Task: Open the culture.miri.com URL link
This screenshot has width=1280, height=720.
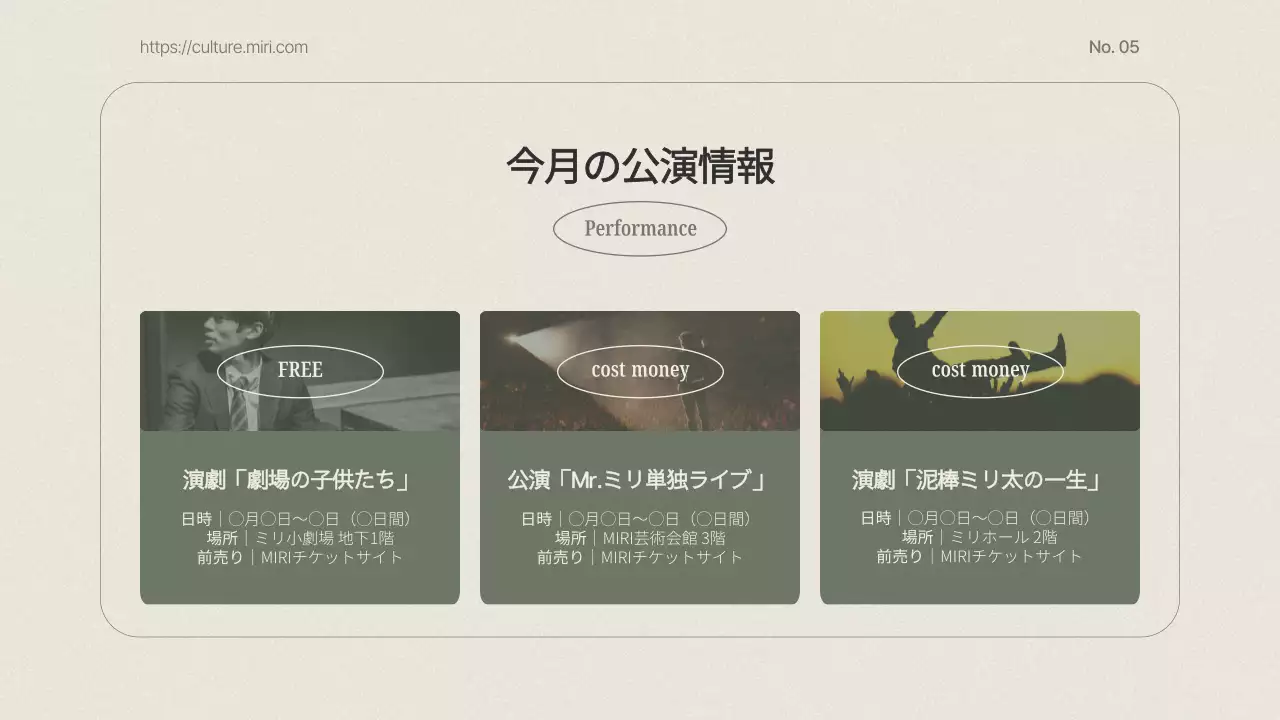Action: point(224,46)
